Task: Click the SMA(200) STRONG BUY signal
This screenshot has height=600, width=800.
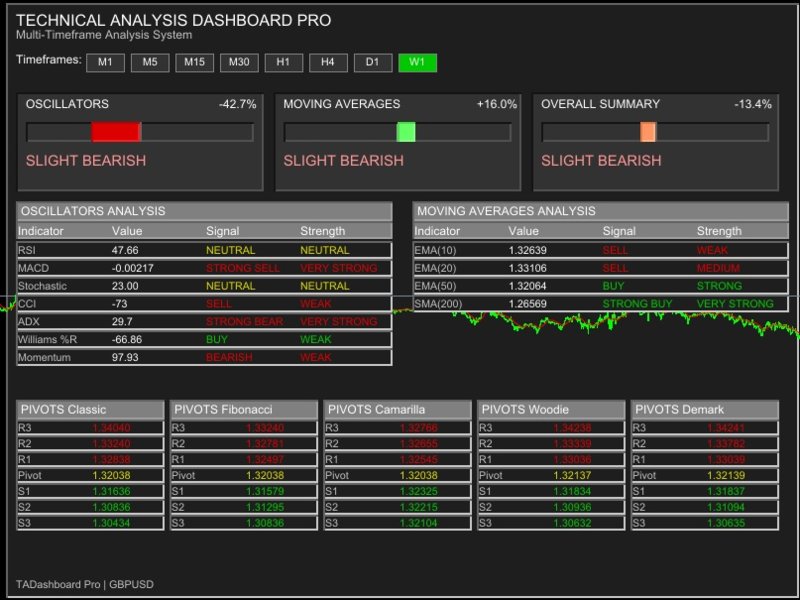Action: tap(637, 304)
